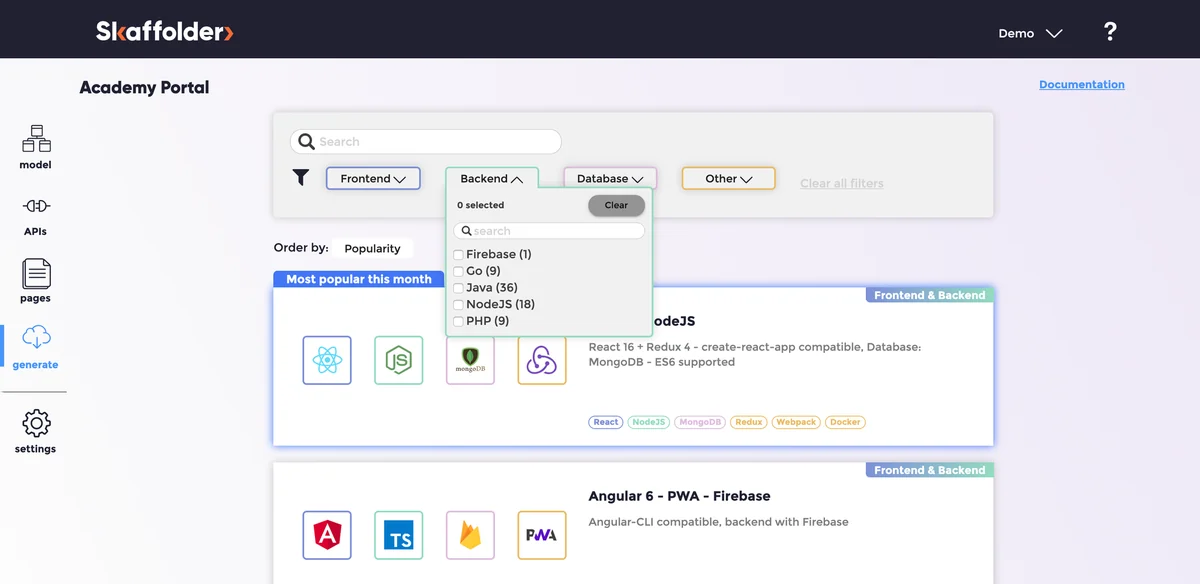Click the PWA icon
Viewport: 1200px width, 584px height.
(542, 535)
